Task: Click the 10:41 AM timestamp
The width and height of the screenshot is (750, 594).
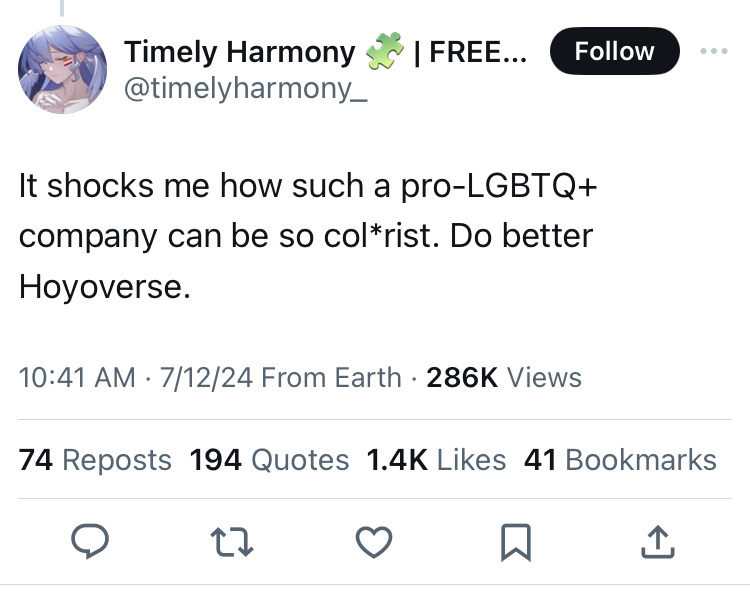Action: coord(76,378)
